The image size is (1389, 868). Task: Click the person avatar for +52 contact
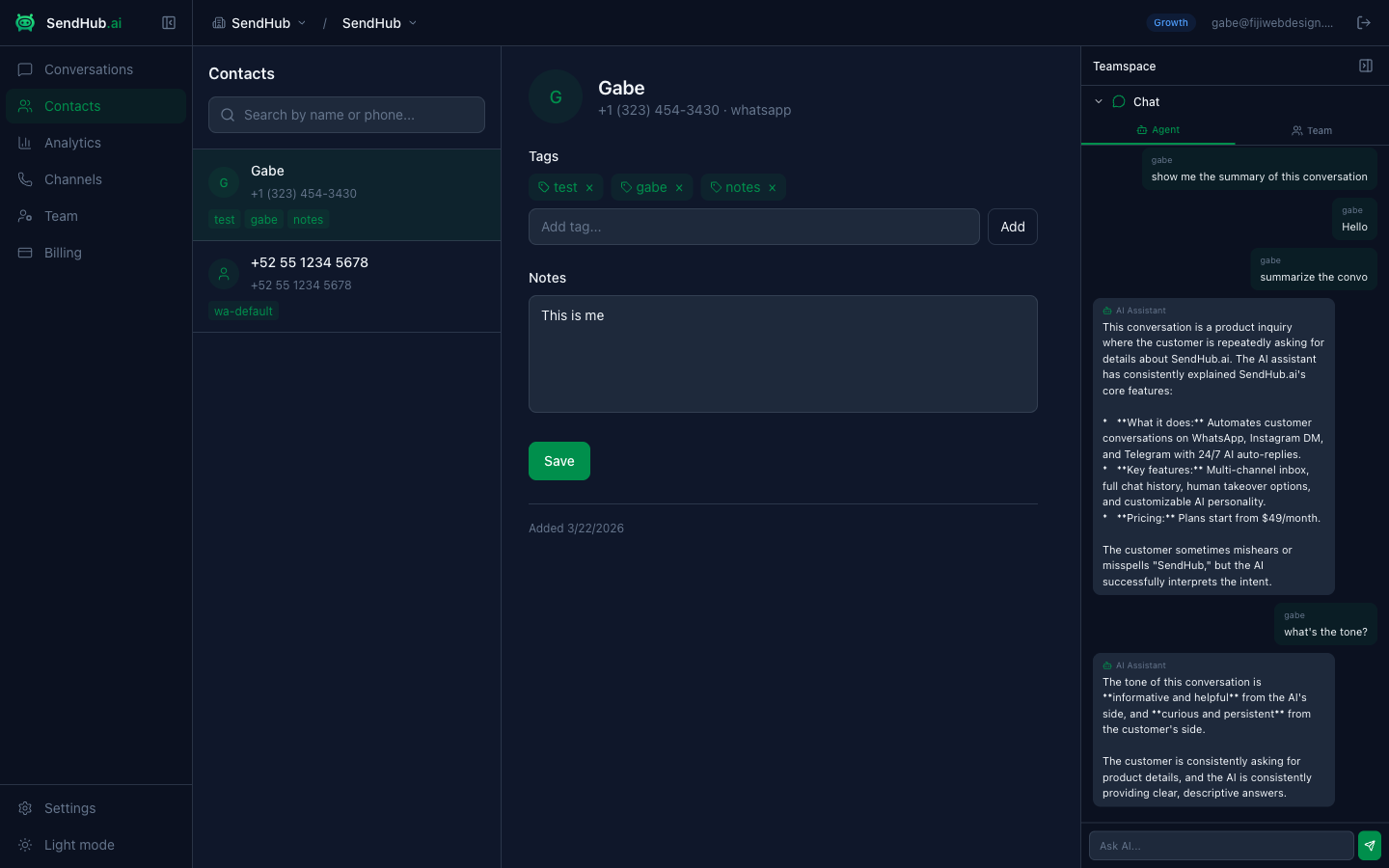224,274
